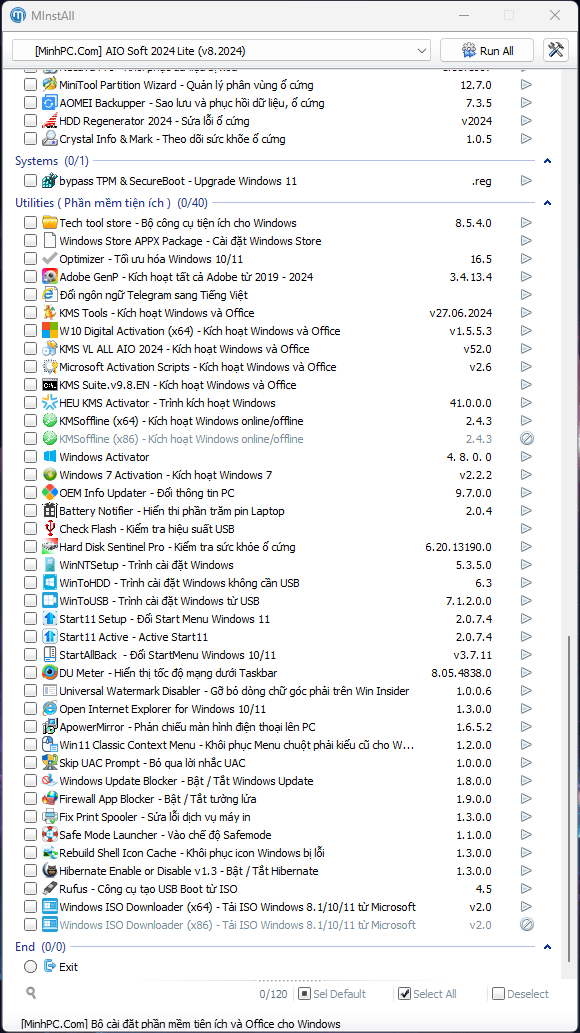Select the ApowerMirror row text
This screenshot has height=1033, width=580.
(x=187, y=727)
